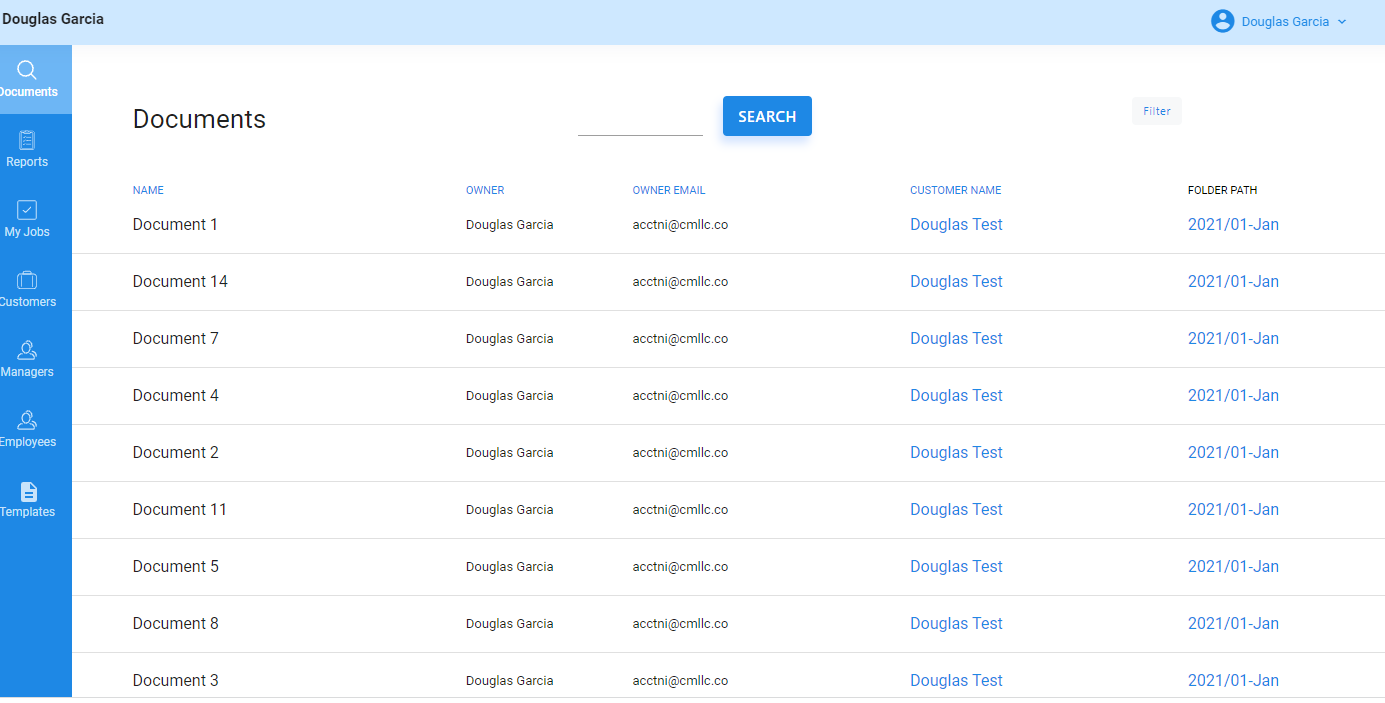Open 2021/01-Jan folder link for Document 14
The image size is (1385, 703).
[1233, 282]
